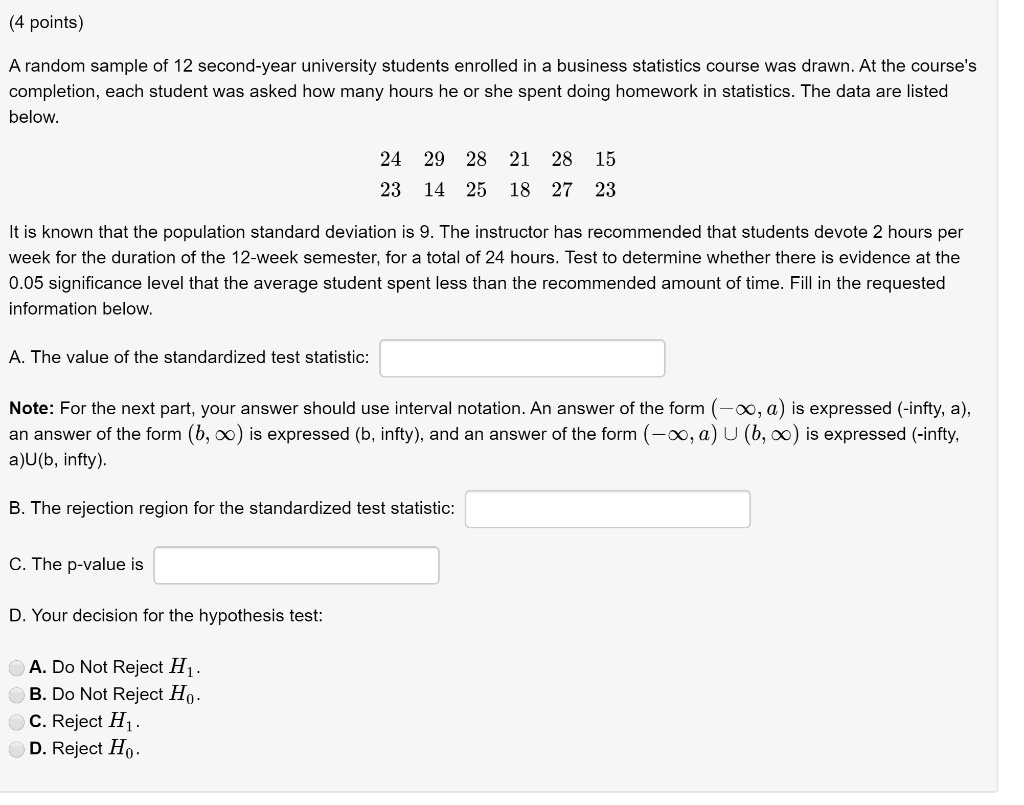Click the empty rejection region text box

607,509
